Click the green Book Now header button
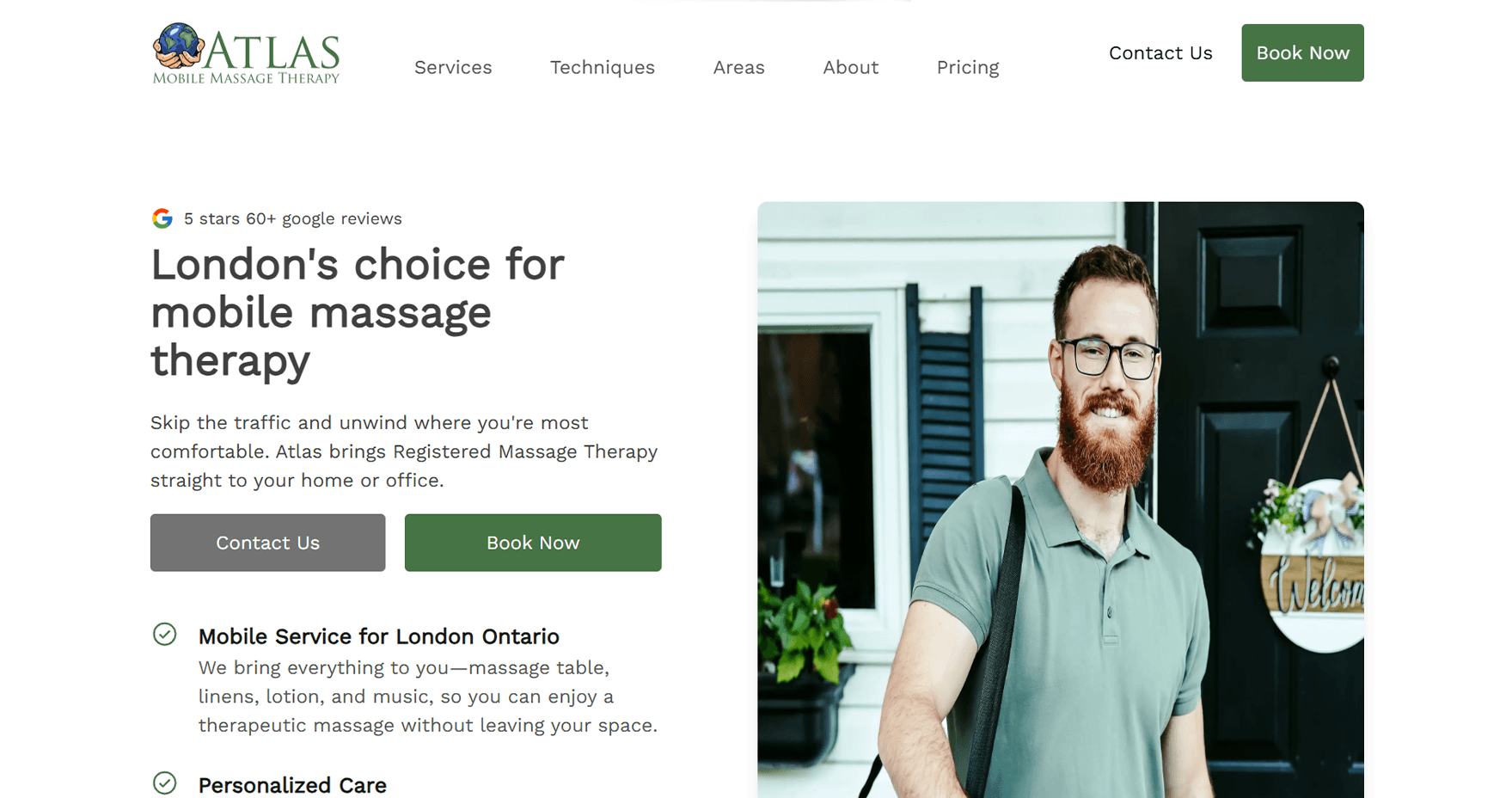This screenshot has width=1512, height=798. 1302,53
